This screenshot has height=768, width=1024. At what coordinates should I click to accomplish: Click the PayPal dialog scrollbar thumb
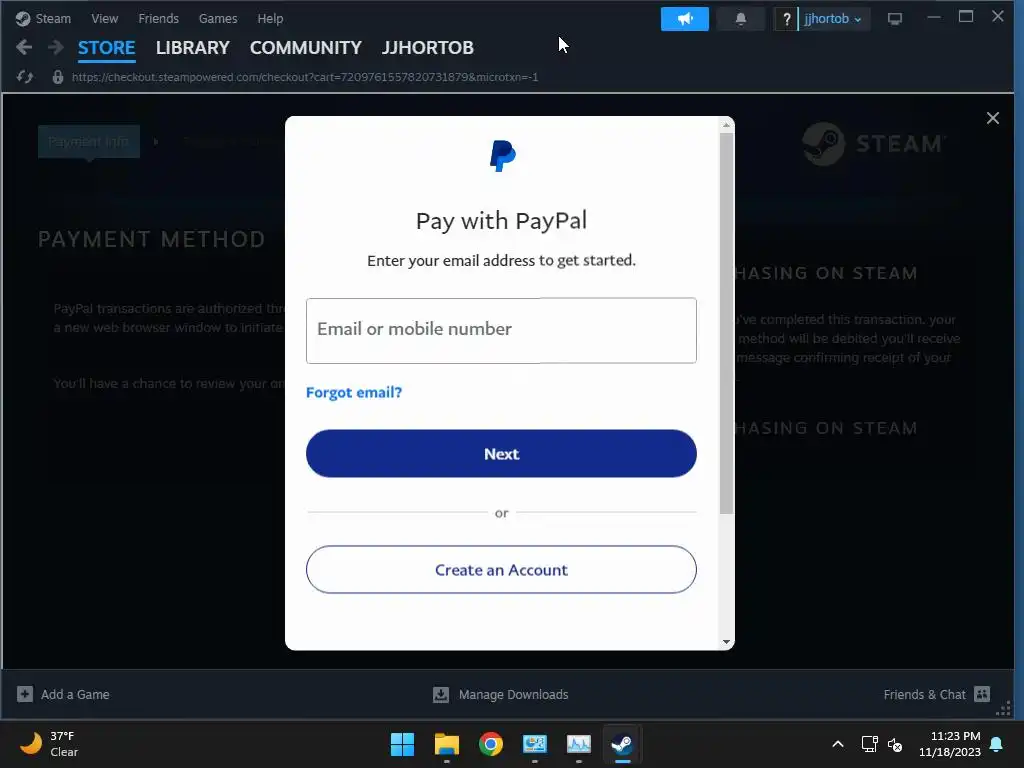point(726,323)
